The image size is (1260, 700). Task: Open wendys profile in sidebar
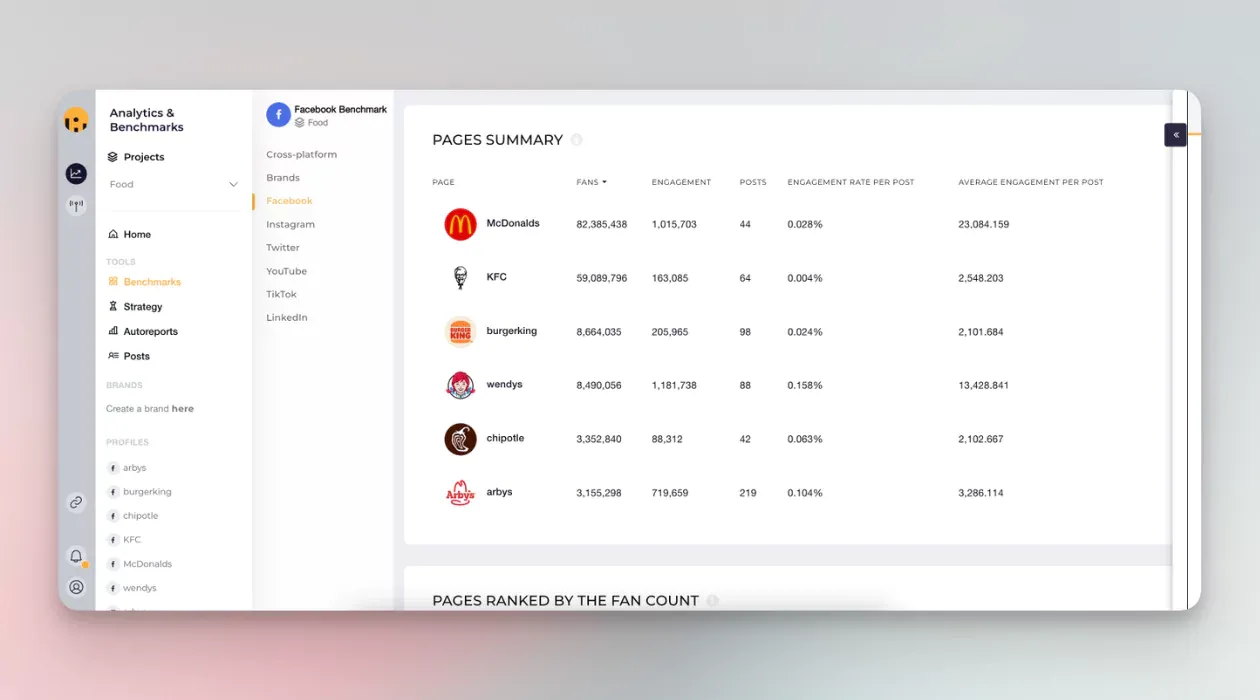coord(139,588)
